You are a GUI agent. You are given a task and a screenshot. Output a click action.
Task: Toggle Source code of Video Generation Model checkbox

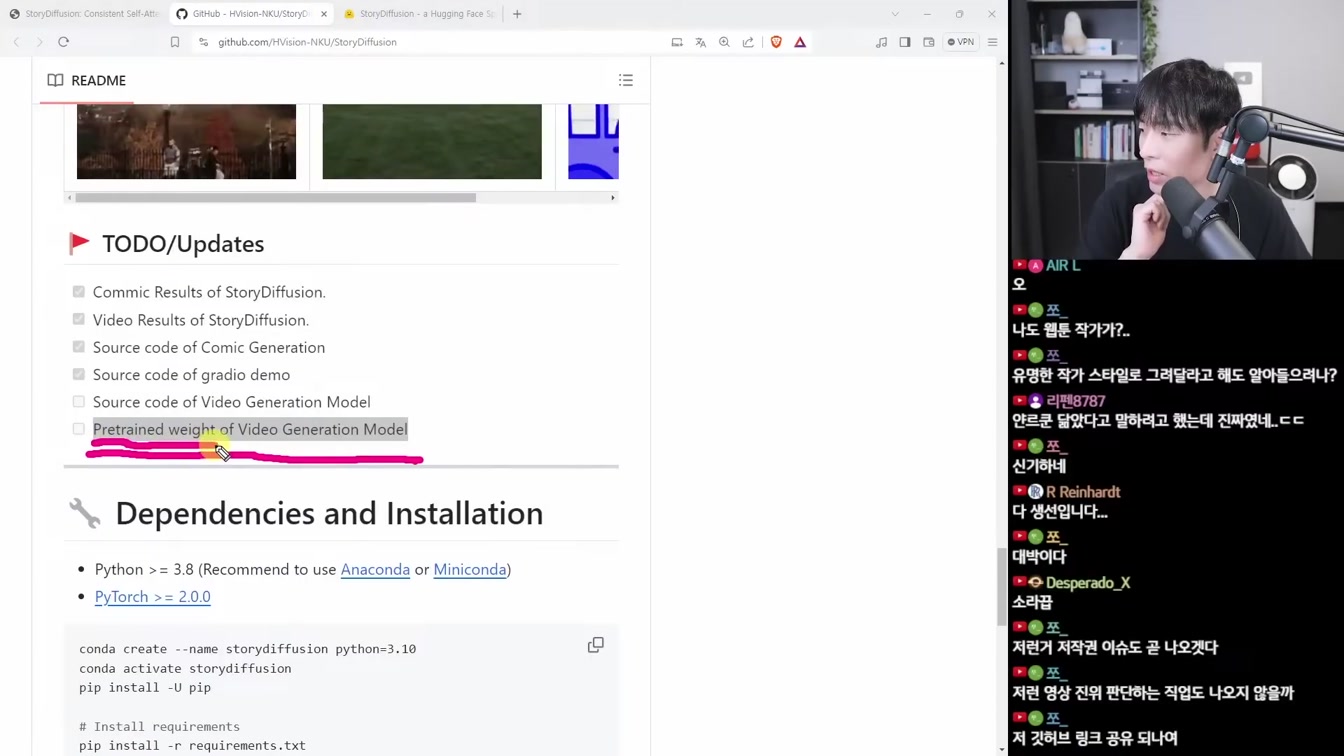pyautogui.click(x=79, y=402)
